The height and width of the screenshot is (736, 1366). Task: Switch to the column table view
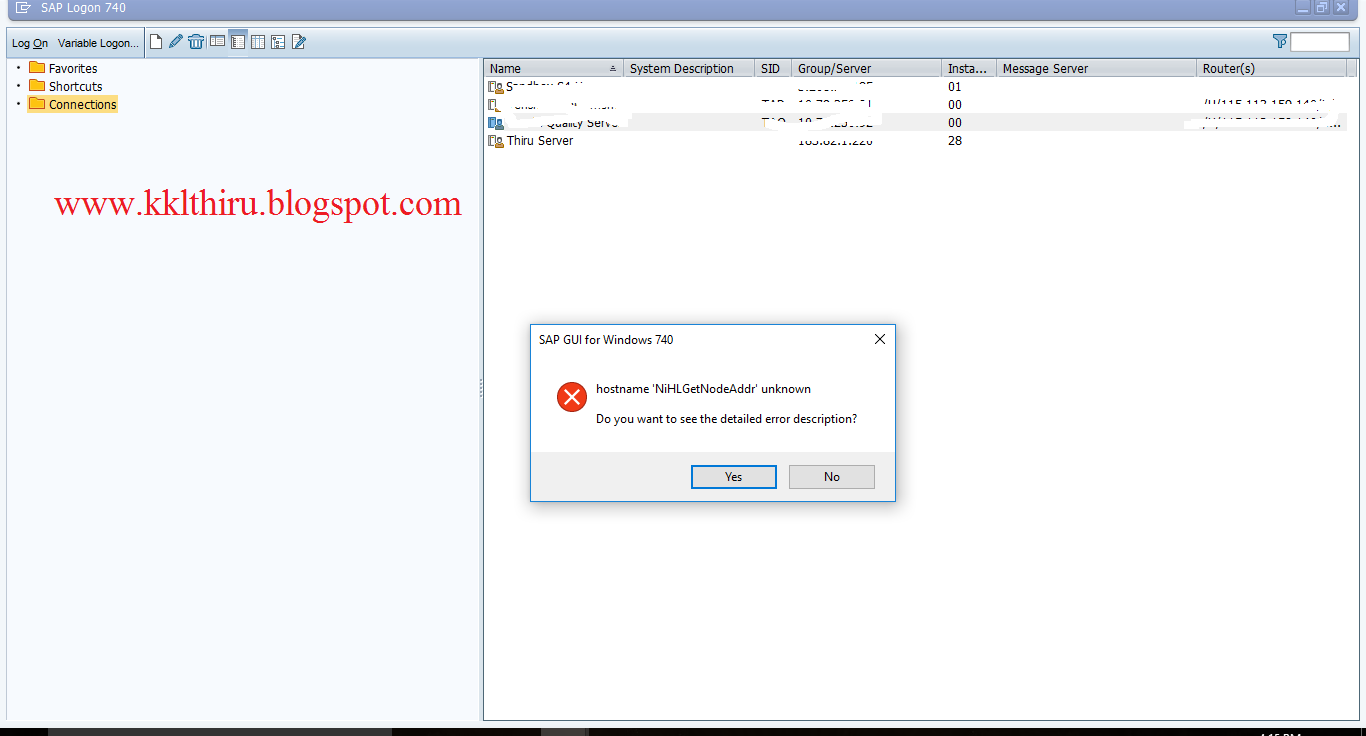pyautogui.click(x=257, y=41)
